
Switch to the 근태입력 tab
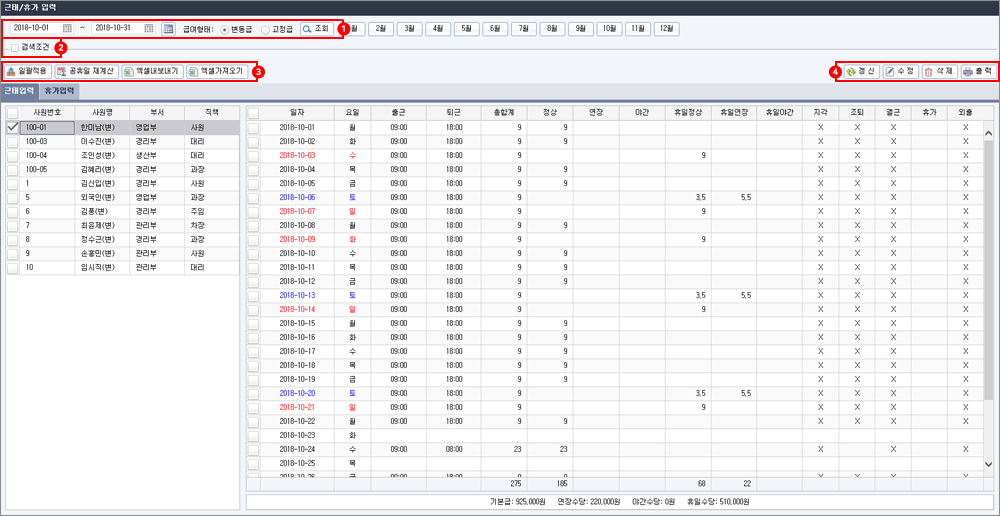tap(19, 91)
